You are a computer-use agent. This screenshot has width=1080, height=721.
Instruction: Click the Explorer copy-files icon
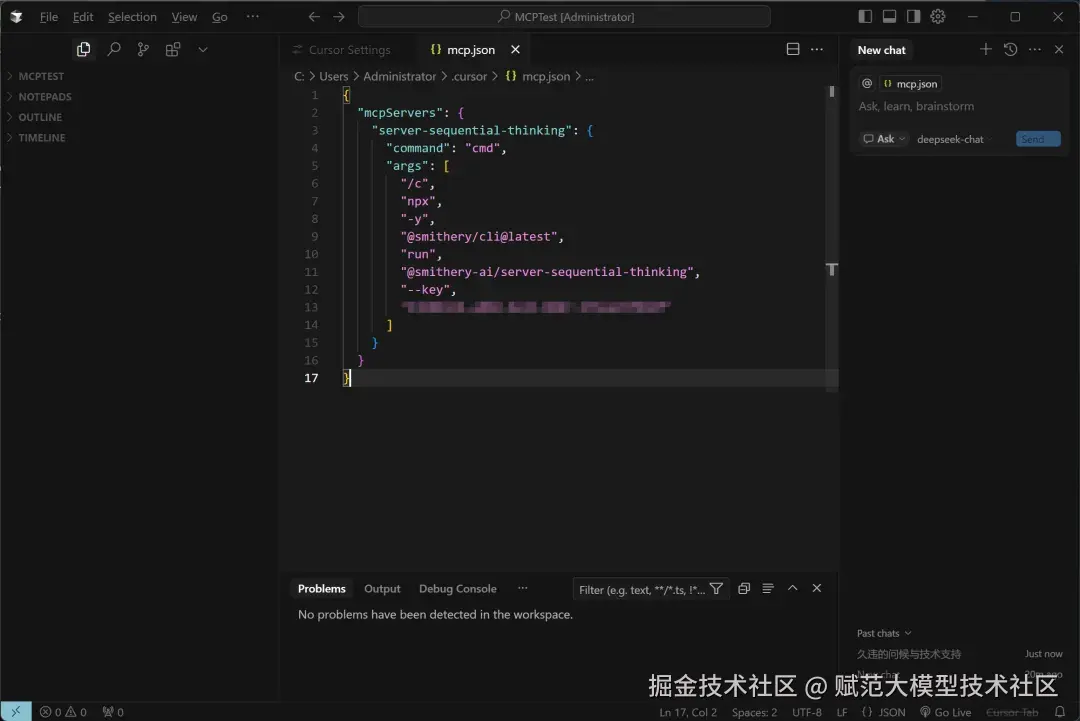[83, 48]
